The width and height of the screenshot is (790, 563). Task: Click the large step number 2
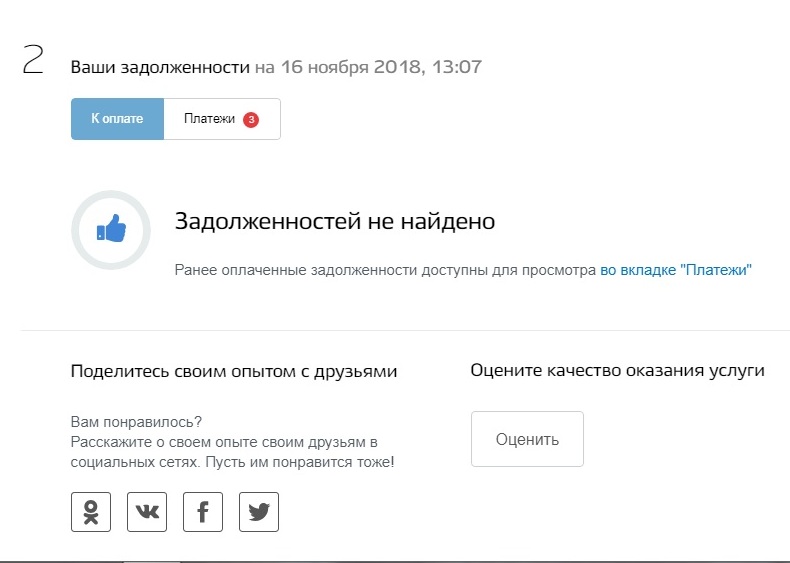click(33, 62)
